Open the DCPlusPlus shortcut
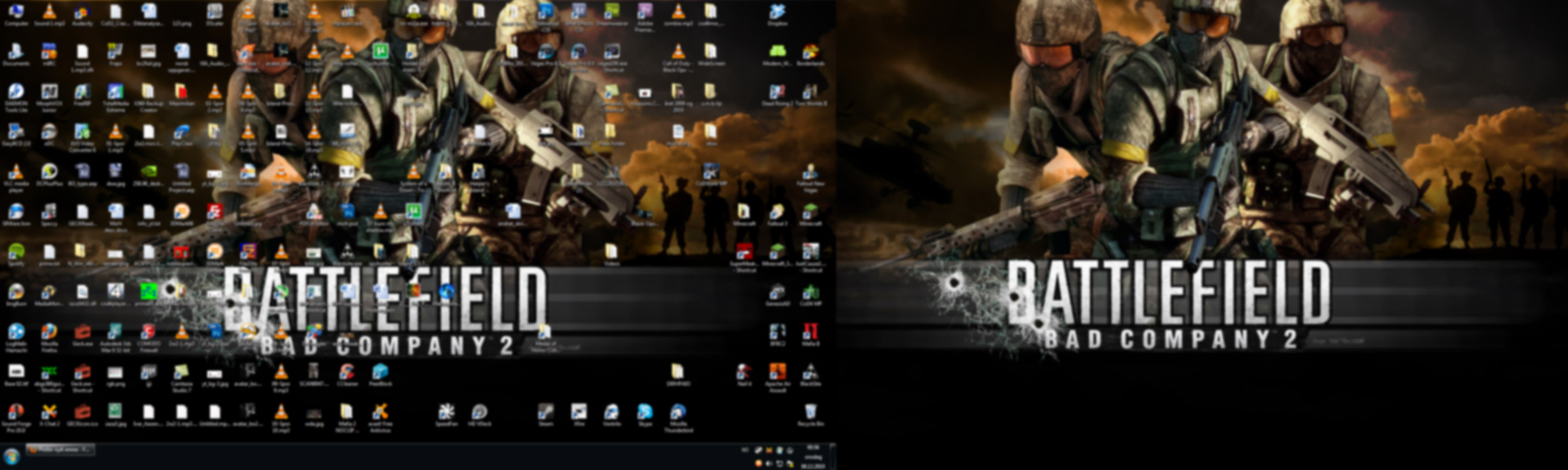The height and width of the screenshot is (470, 1568). (x=49, y=175)
